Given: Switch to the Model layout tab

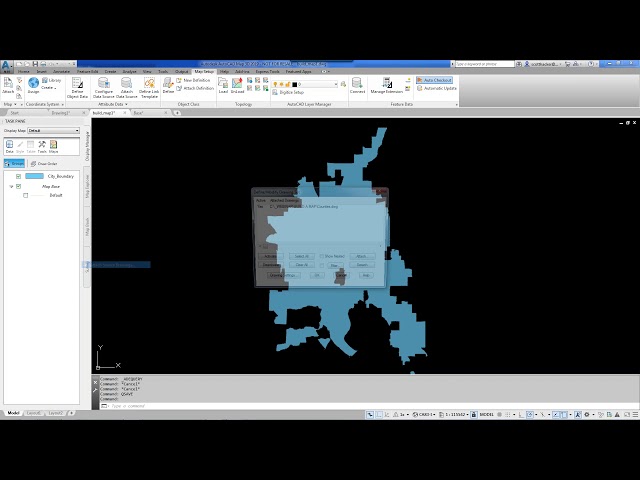Looking at the screenshot, I should pyautogui.click(x=13, y=413).
